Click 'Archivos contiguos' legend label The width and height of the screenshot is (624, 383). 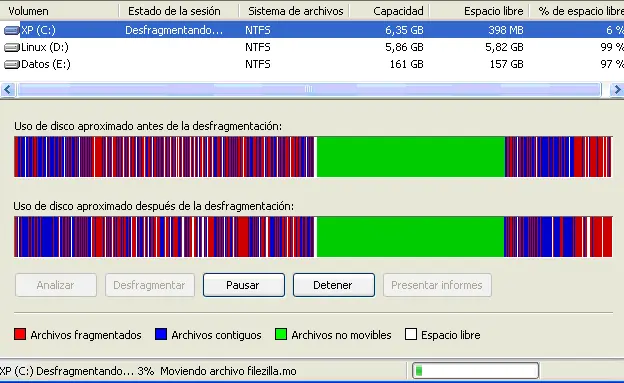point(216,335)
